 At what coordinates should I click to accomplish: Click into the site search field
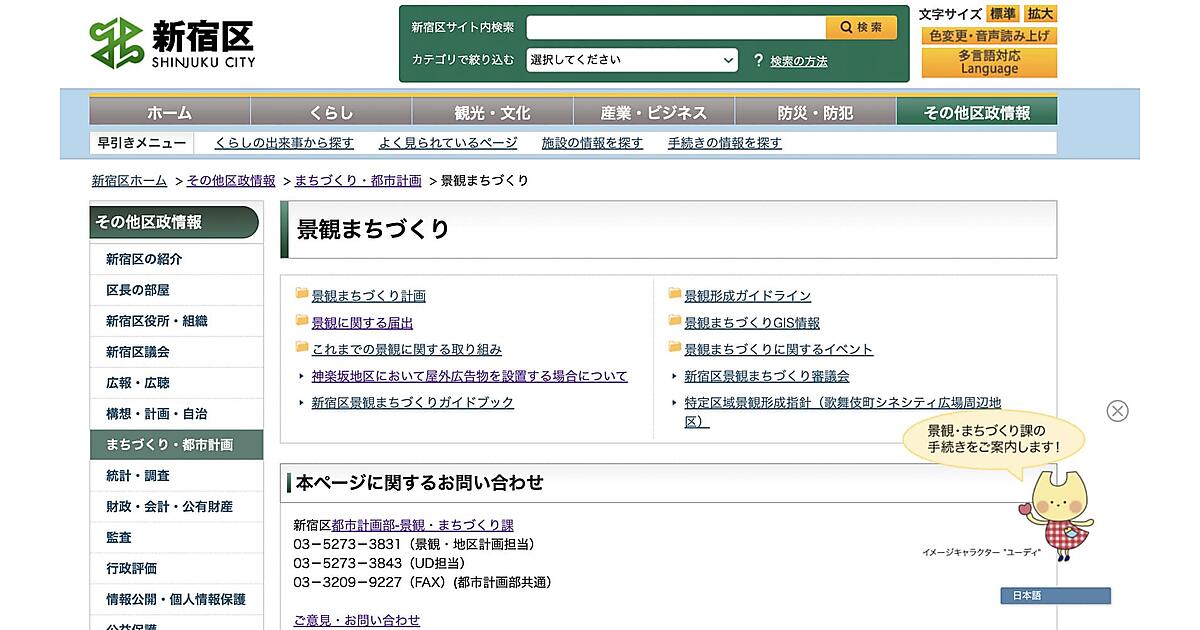click(676, 27)
